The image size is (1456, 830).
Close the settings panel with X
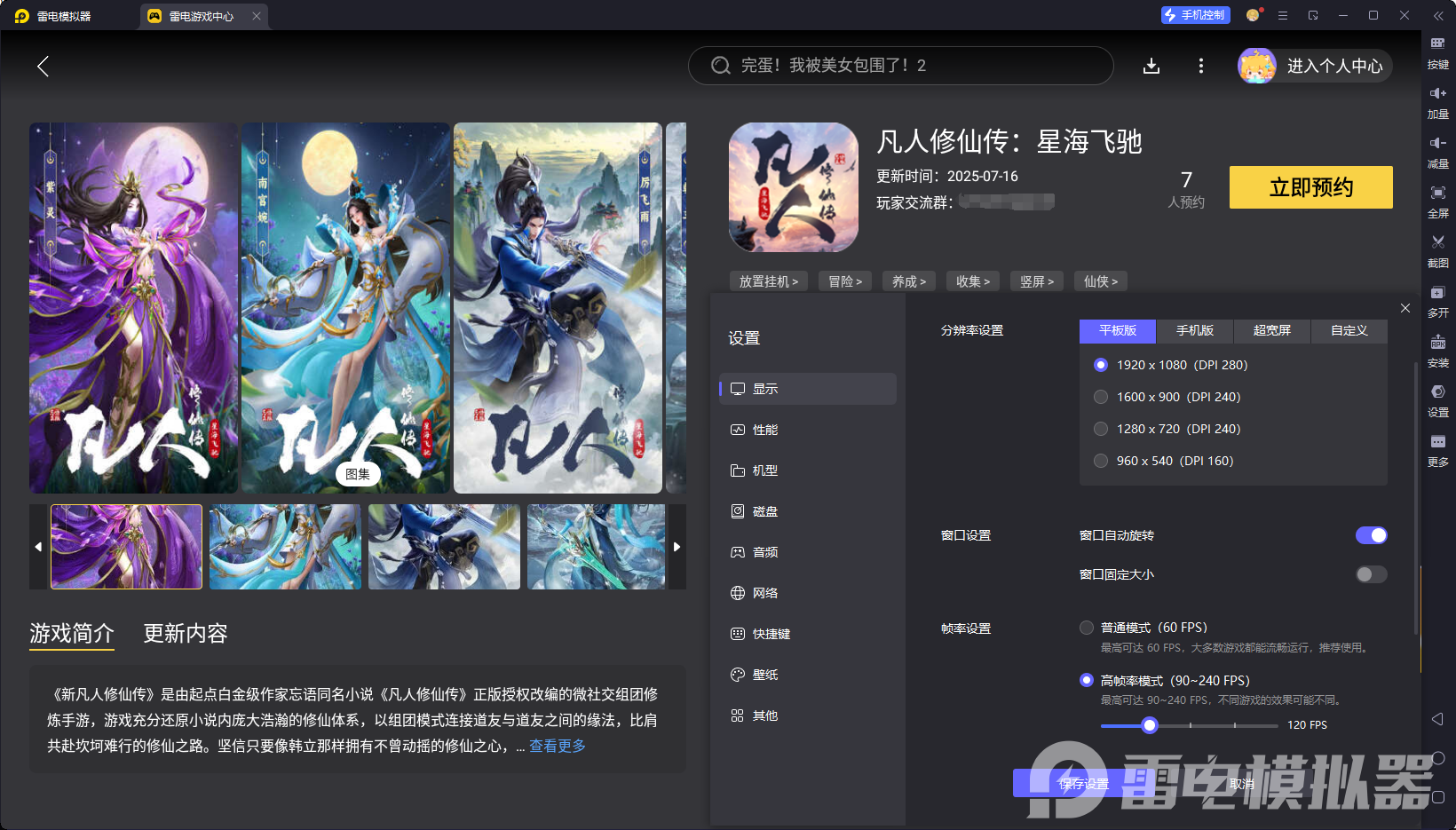[1405, 308]
